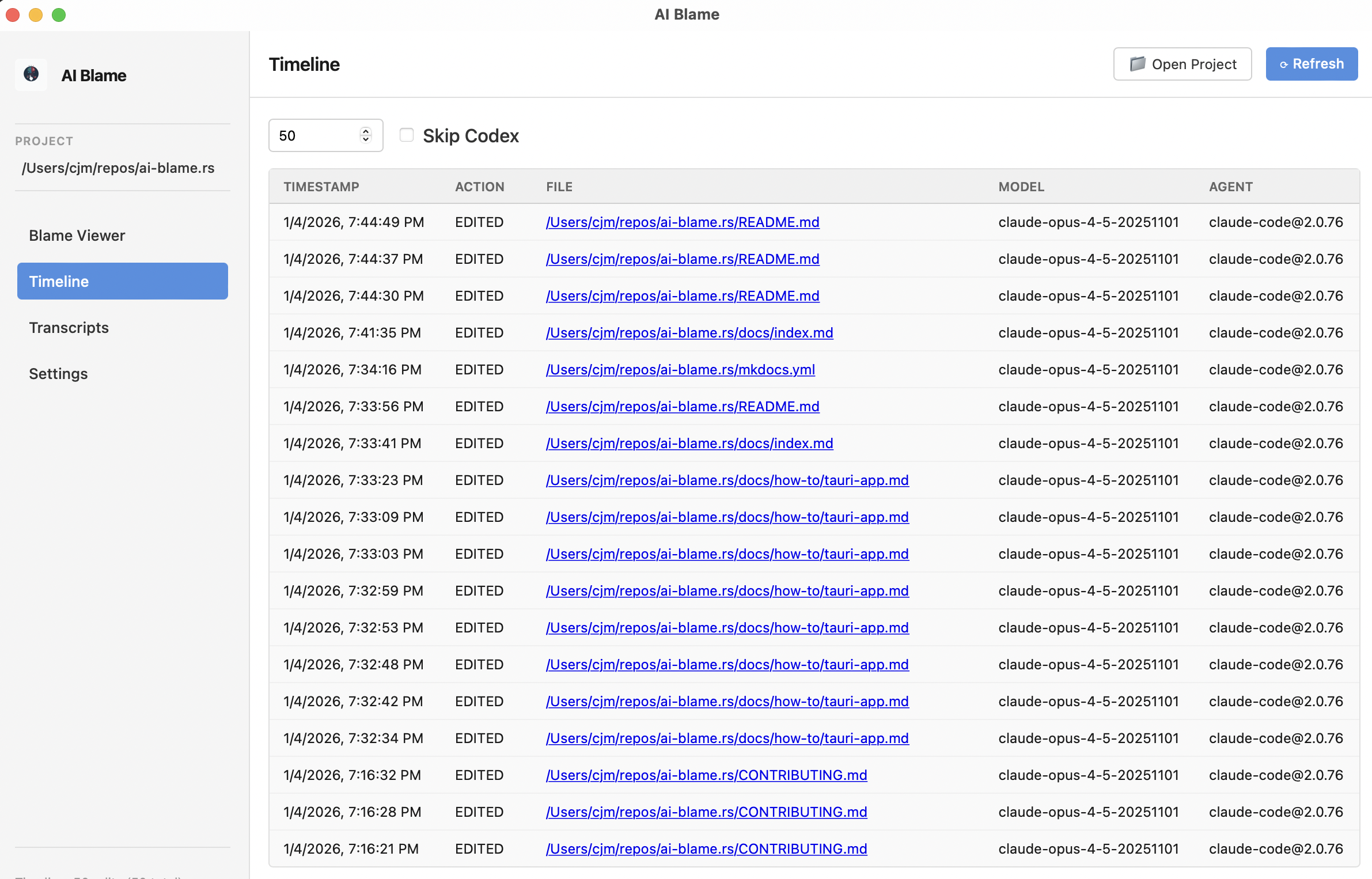This screenshot has width=1372, height=879.
Task: Enable the Skip Codex checkbox
Action: click(x=407, y=134)
